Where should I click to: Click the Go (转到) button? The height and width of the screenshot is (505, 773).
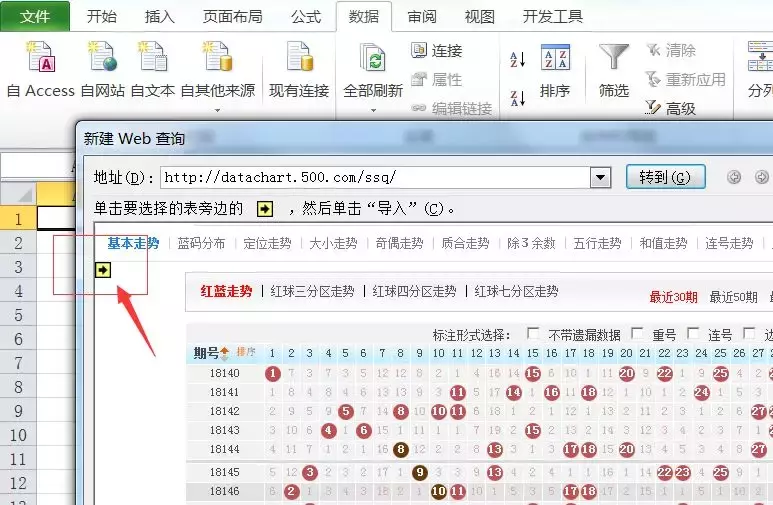click(x=666, y=177)
